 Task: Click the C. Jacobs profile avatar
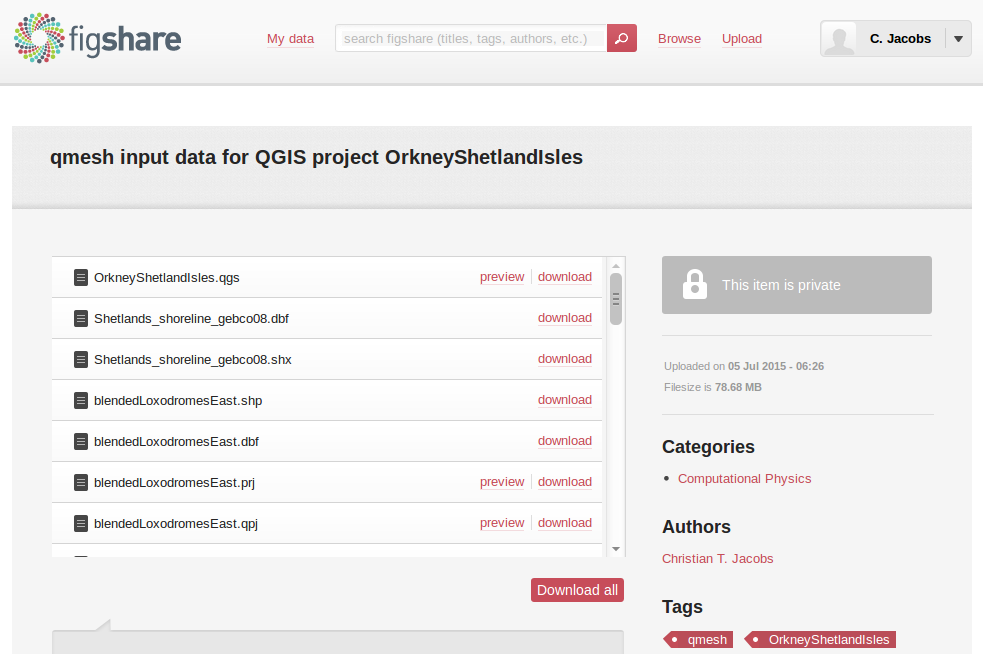coord(842,39)
